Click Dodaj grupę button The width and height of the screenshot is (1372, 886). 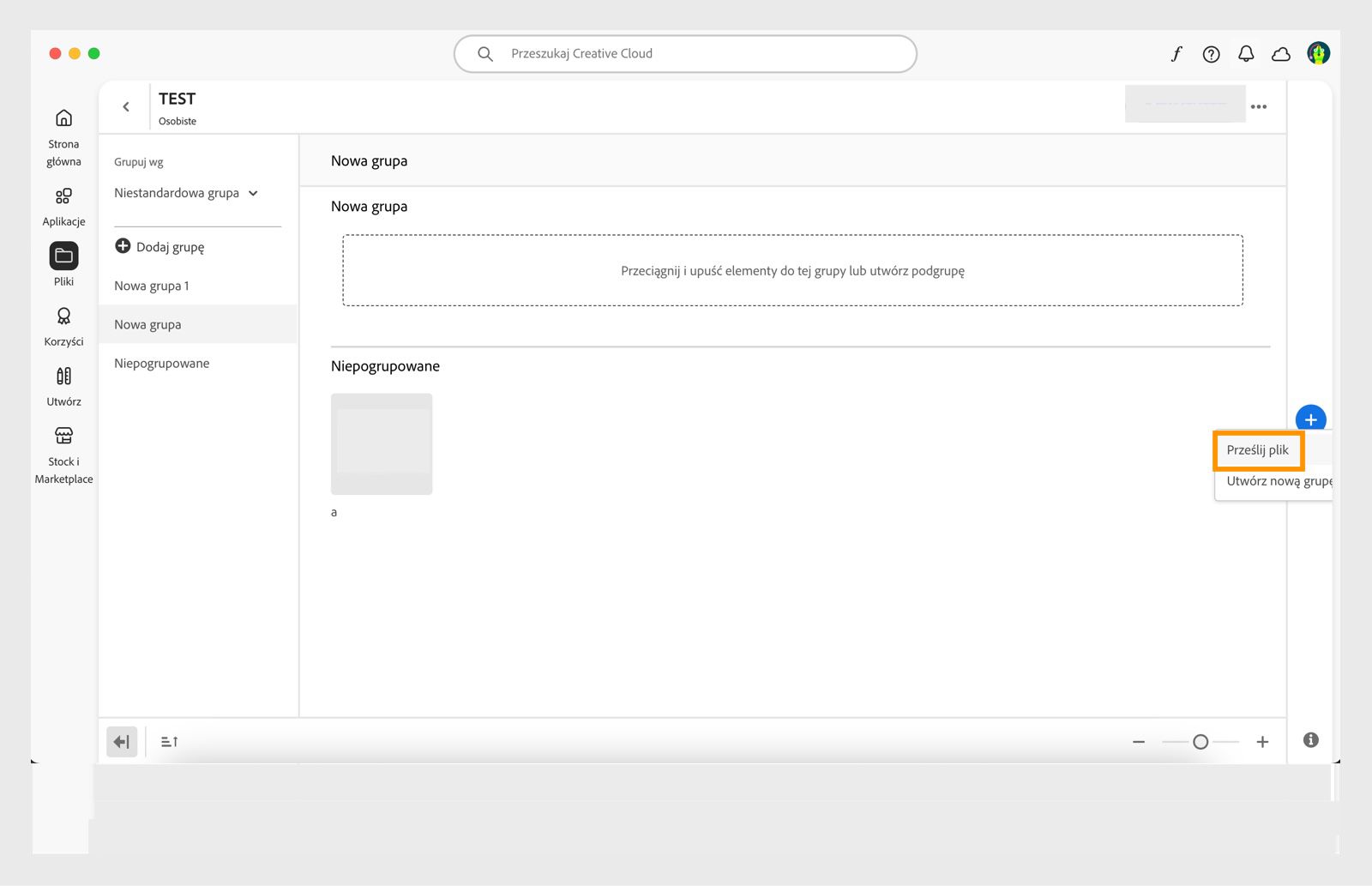(159, 247)
